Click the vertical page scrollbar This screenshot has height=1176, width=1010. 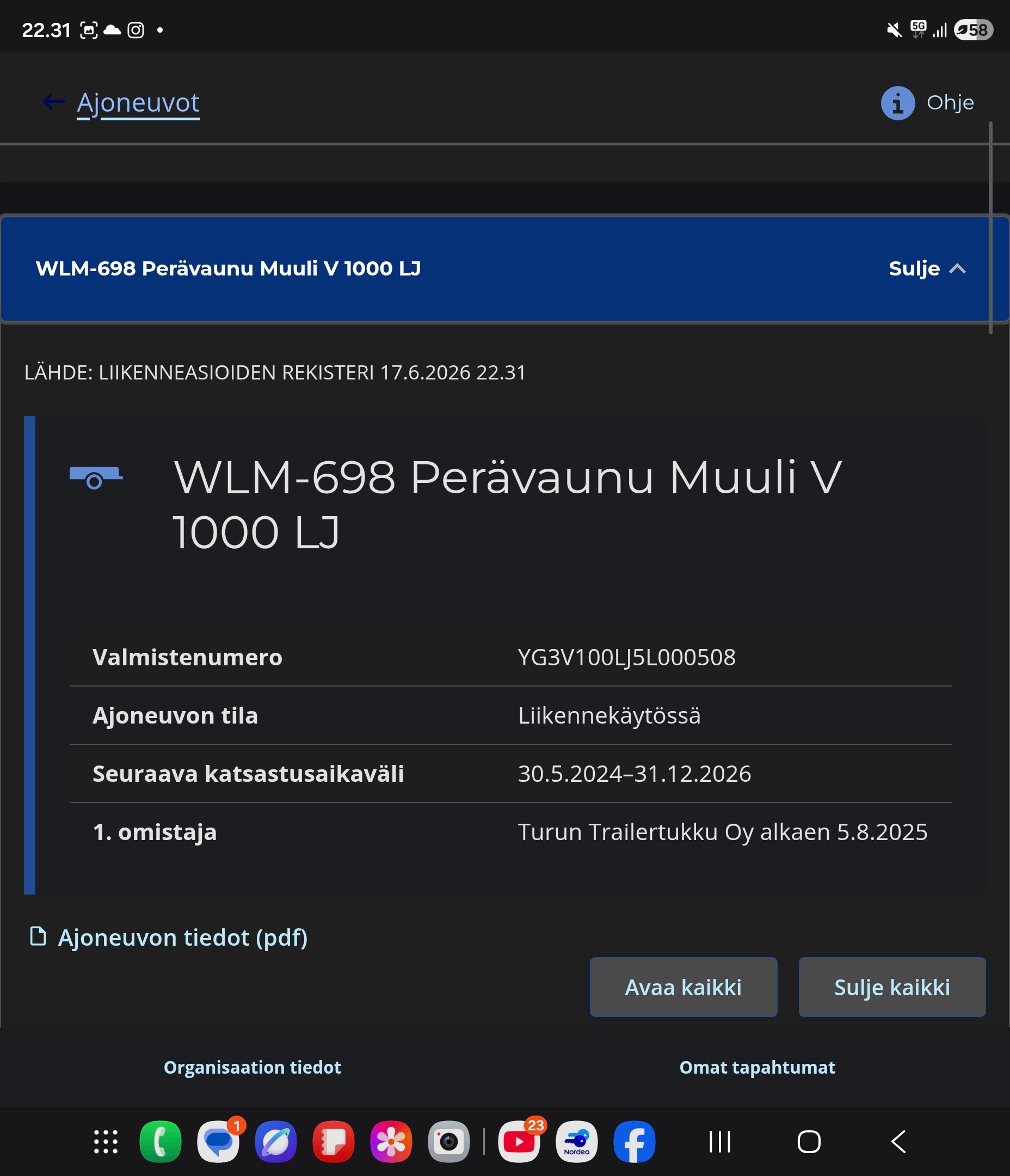(990, 227)
